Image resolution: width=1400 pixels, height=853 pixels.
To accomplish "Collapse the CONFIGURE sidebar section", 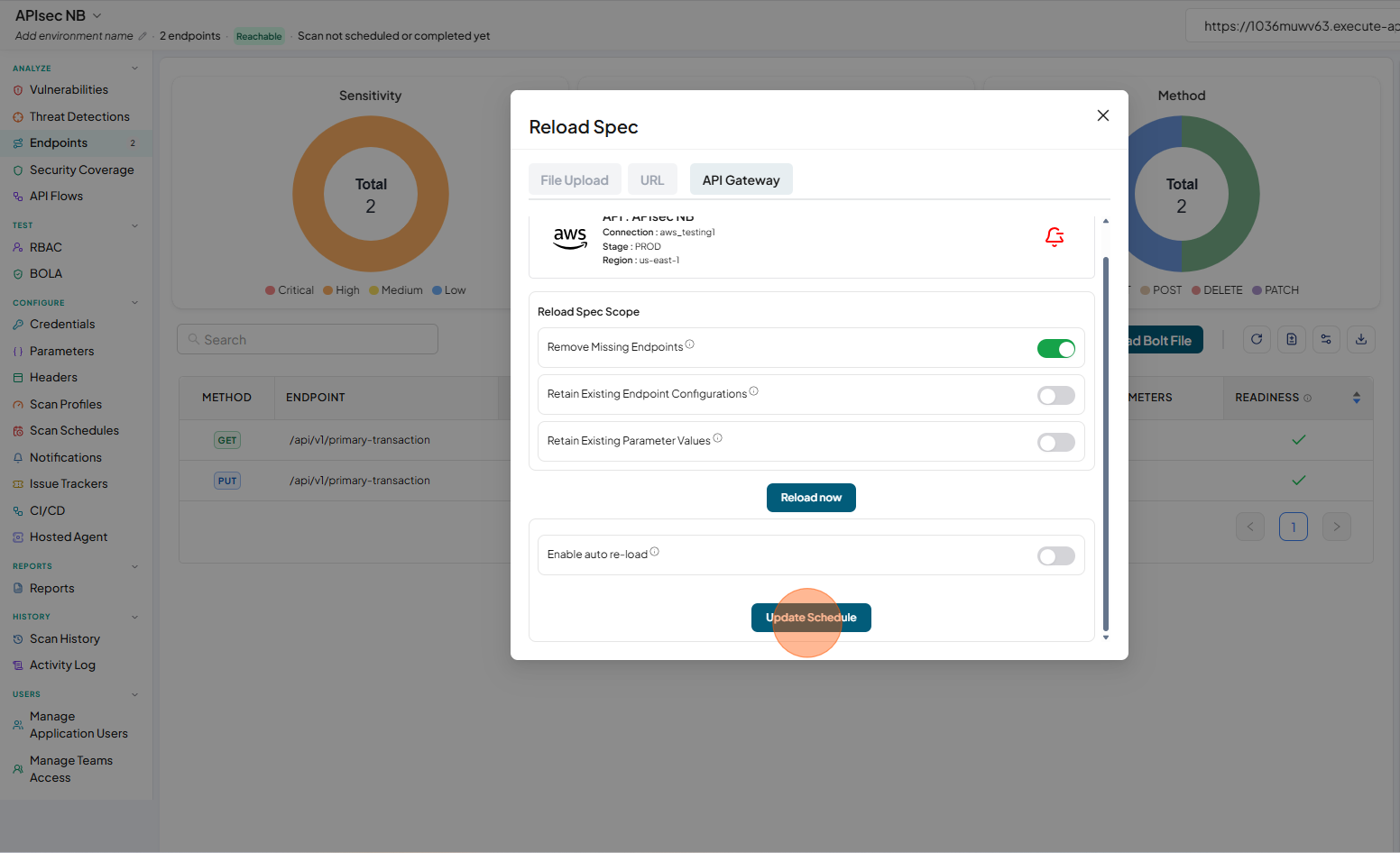I will coord(135,303).
